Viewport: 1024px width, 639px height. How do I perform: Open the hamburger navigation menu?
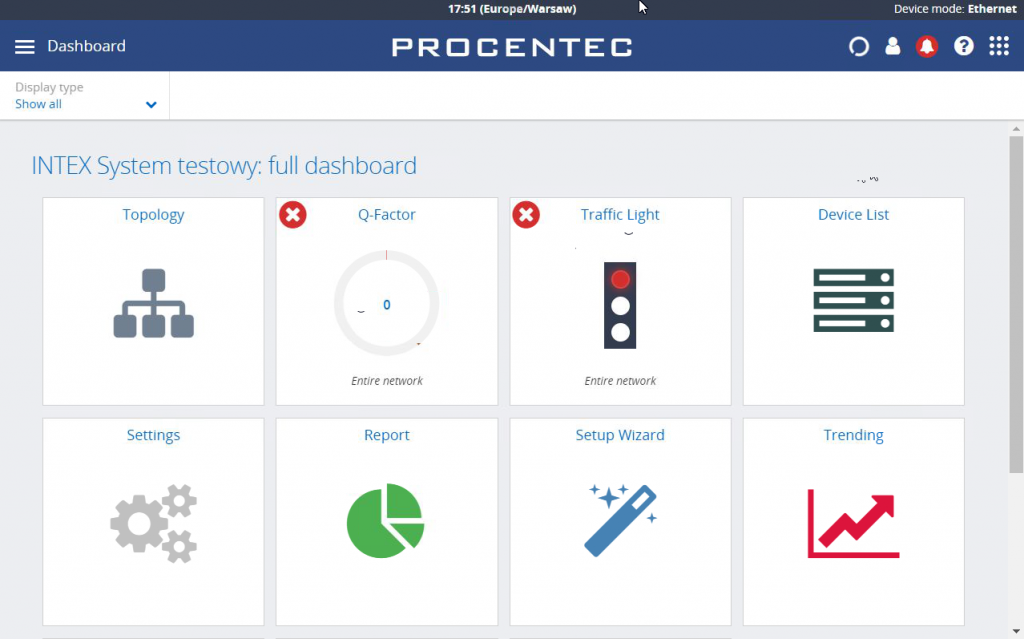(25, 46)
